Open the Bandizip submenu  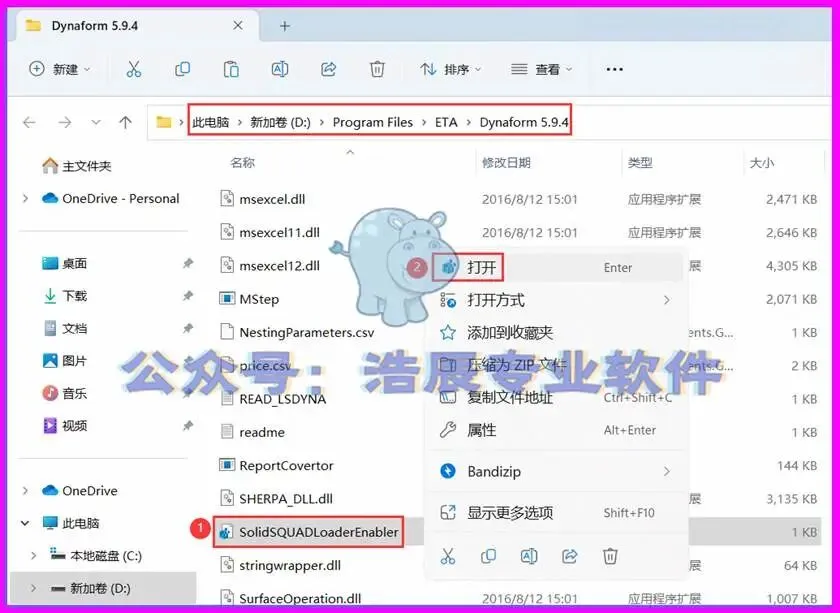pyautogui.click(x=557, y=472)
